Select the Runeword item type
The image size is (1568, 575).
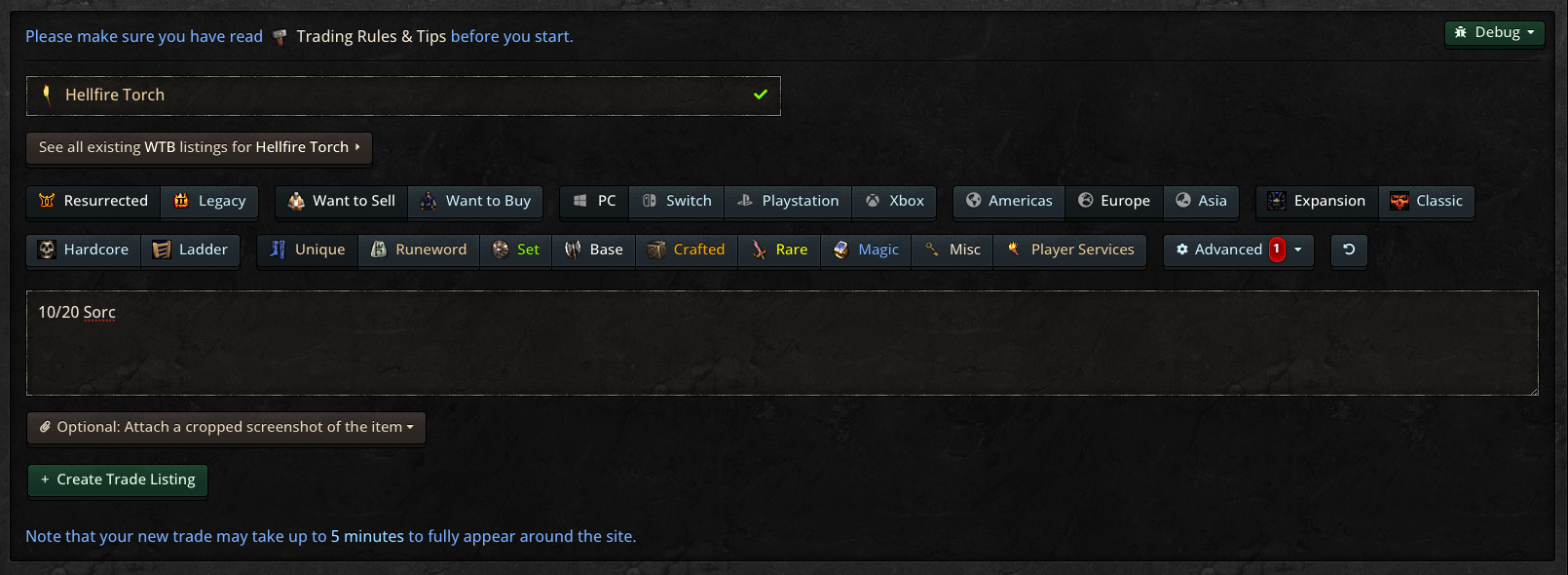point(419,249)
